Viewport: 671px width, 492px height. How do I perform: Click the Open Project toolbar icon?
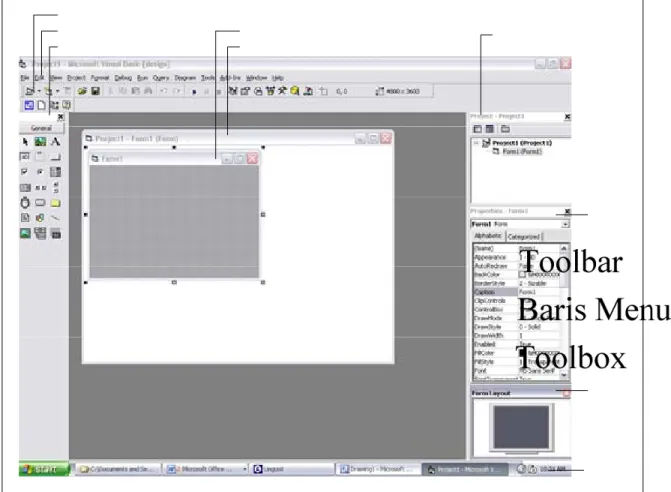(x=82, y=91)
